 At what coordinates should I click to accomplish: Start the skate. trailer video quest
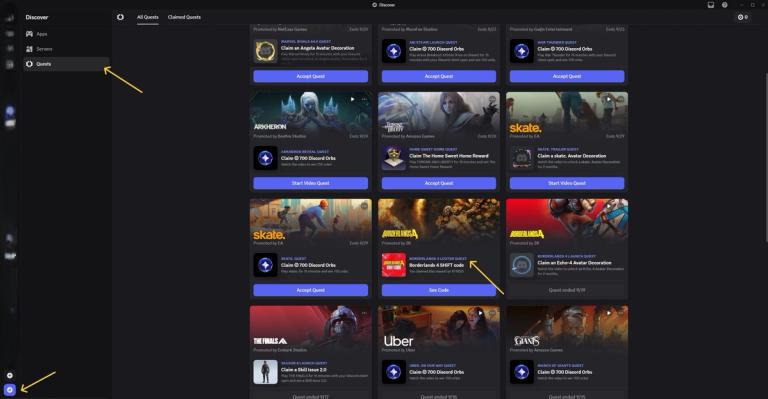(x=567, y=183)
